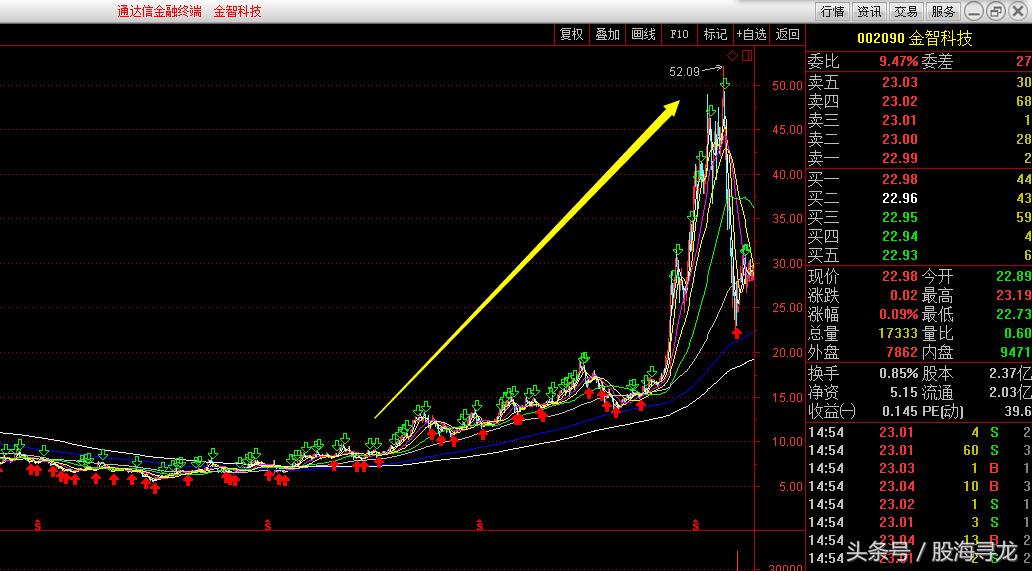
Task: Select the 卖二 row at 23.00
Action: 919,139
